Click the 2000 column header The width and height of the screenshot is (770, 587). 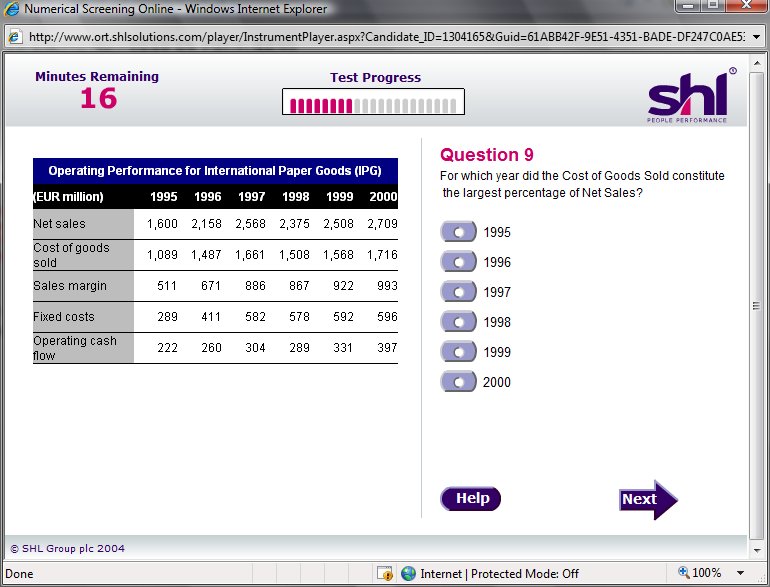pyautogui.click(x=383, y=197)
